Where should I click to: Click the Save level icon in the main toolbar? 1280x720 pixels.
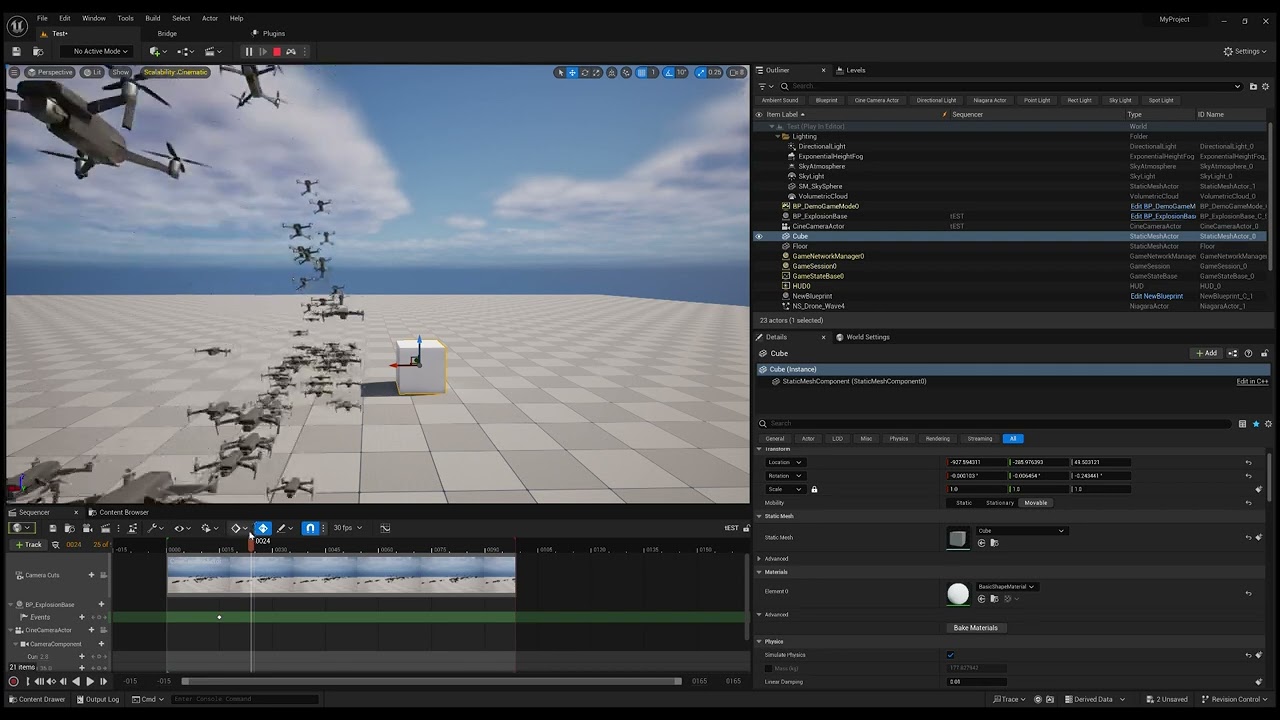16,51
